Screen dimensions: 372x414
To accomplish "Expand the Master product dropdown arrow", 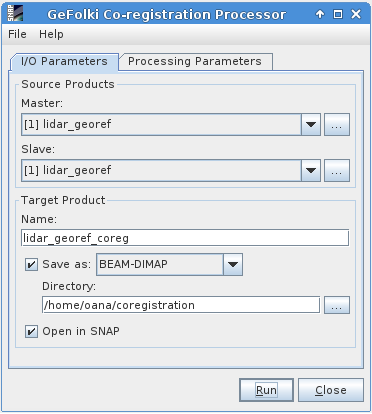I will tap(311, 125).
